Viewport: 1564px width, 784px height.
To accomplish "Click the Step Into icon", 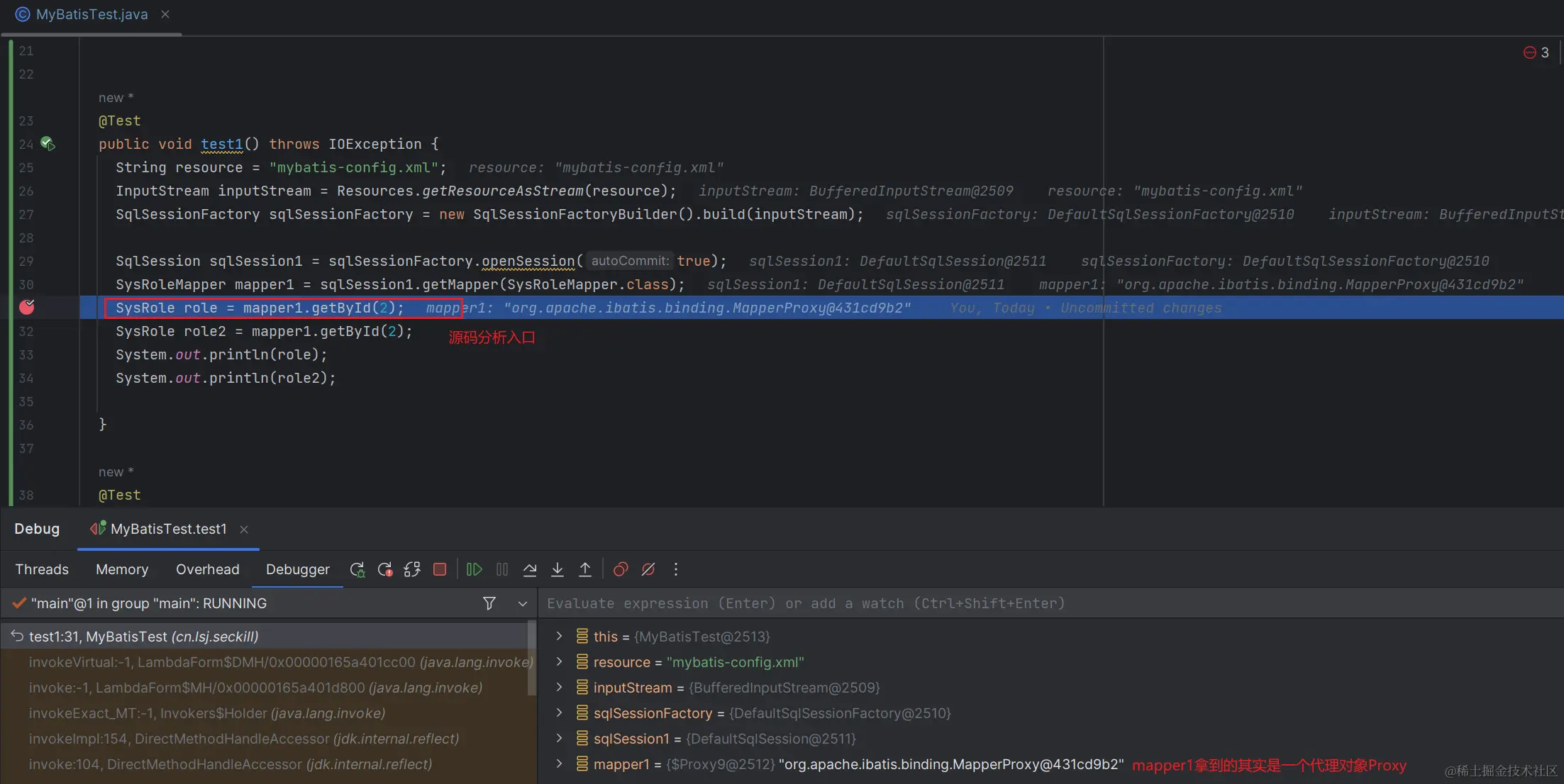I will tap(558, 569).
